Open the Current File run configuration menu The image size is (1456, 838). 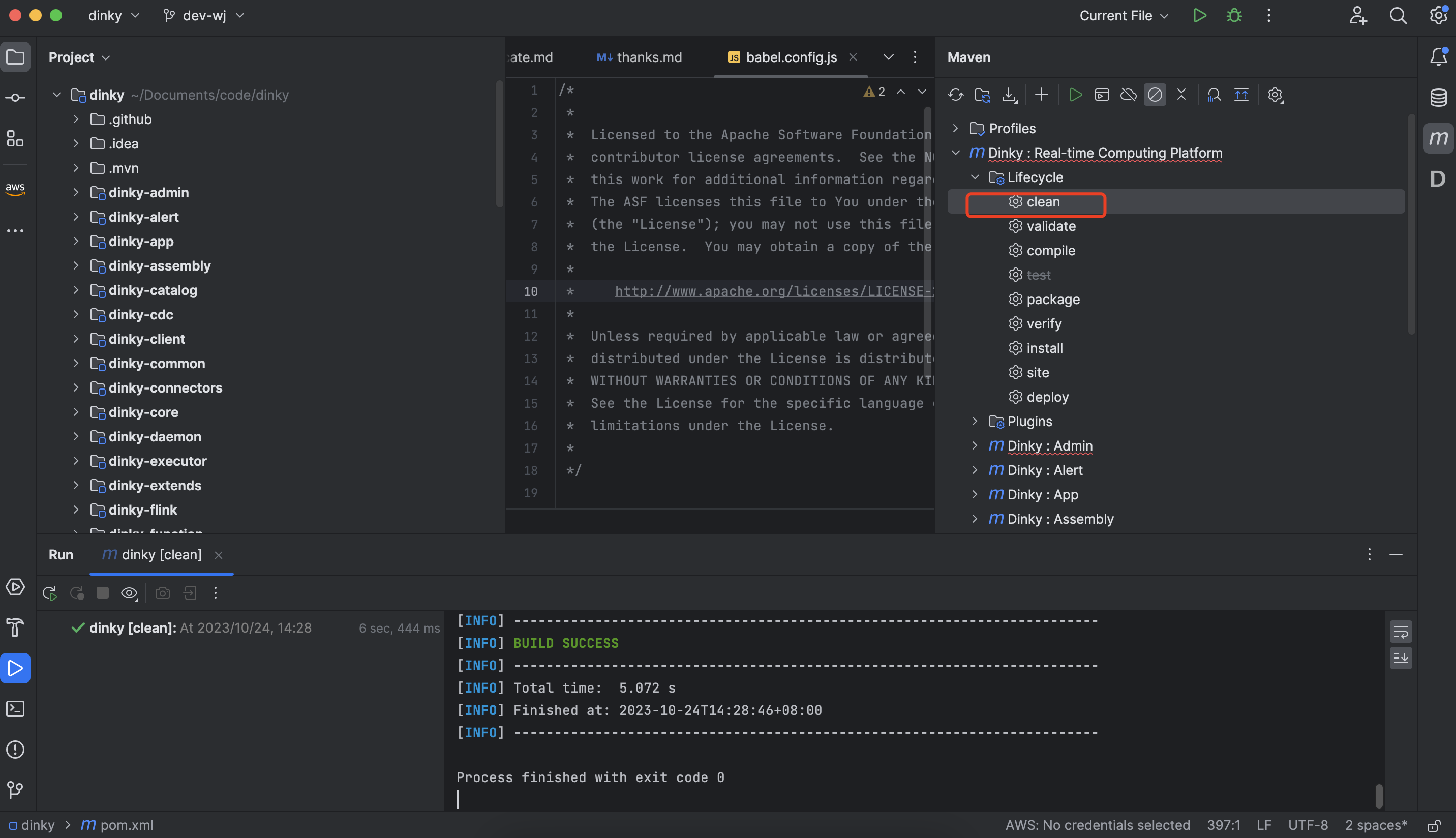click(1122, 16)
